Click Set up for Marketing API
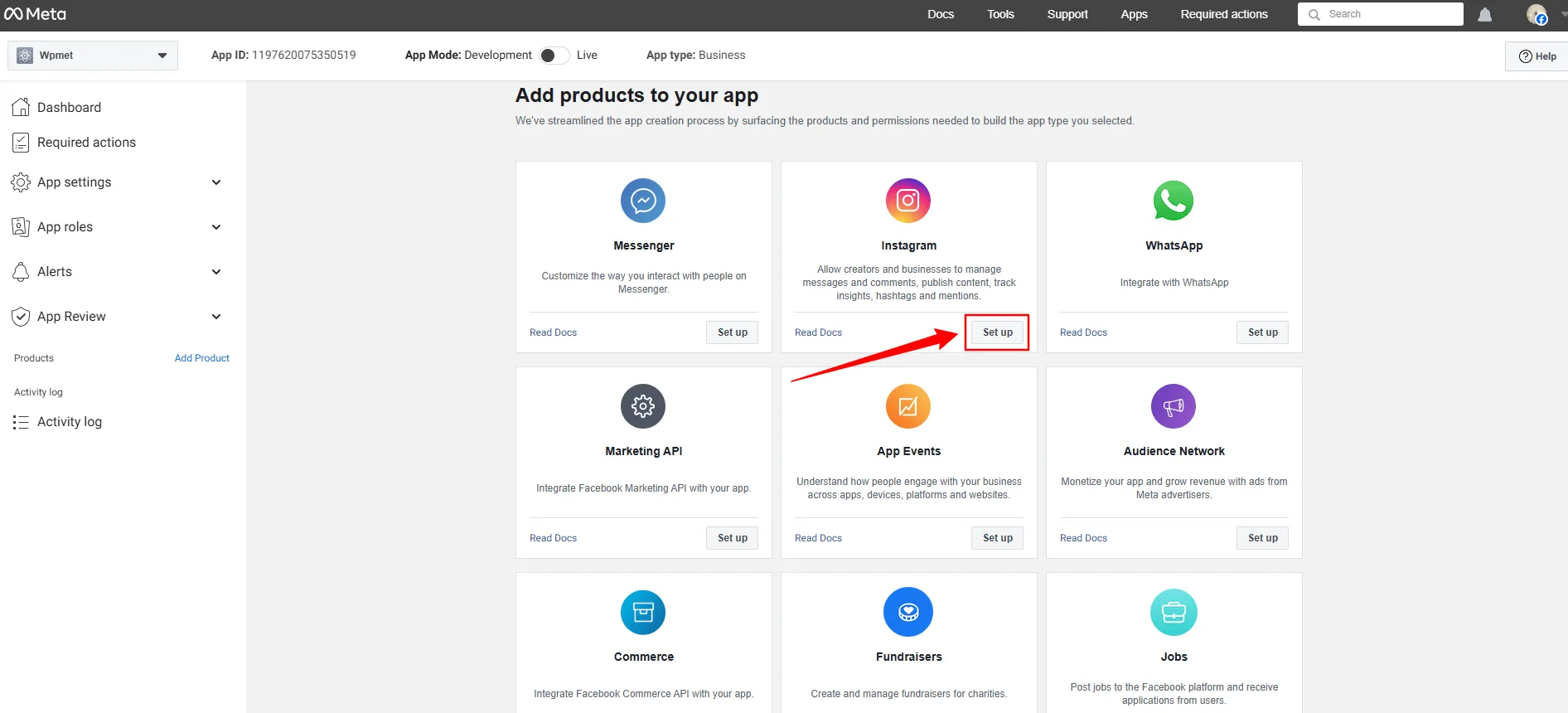The image size is (1568, 713). coord(733,538)
